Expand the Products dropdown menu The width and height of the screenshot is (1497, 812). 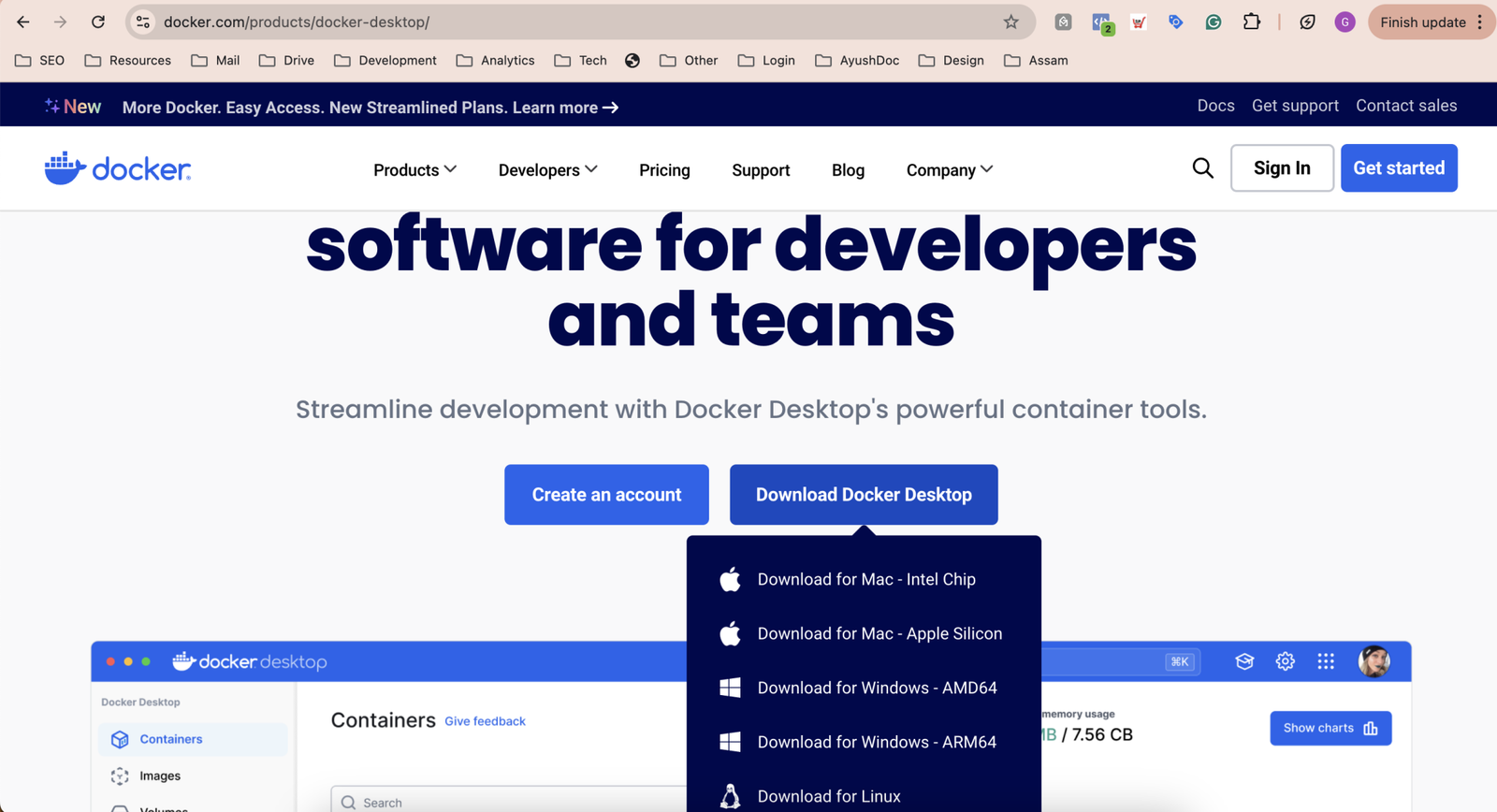(415, 169)
